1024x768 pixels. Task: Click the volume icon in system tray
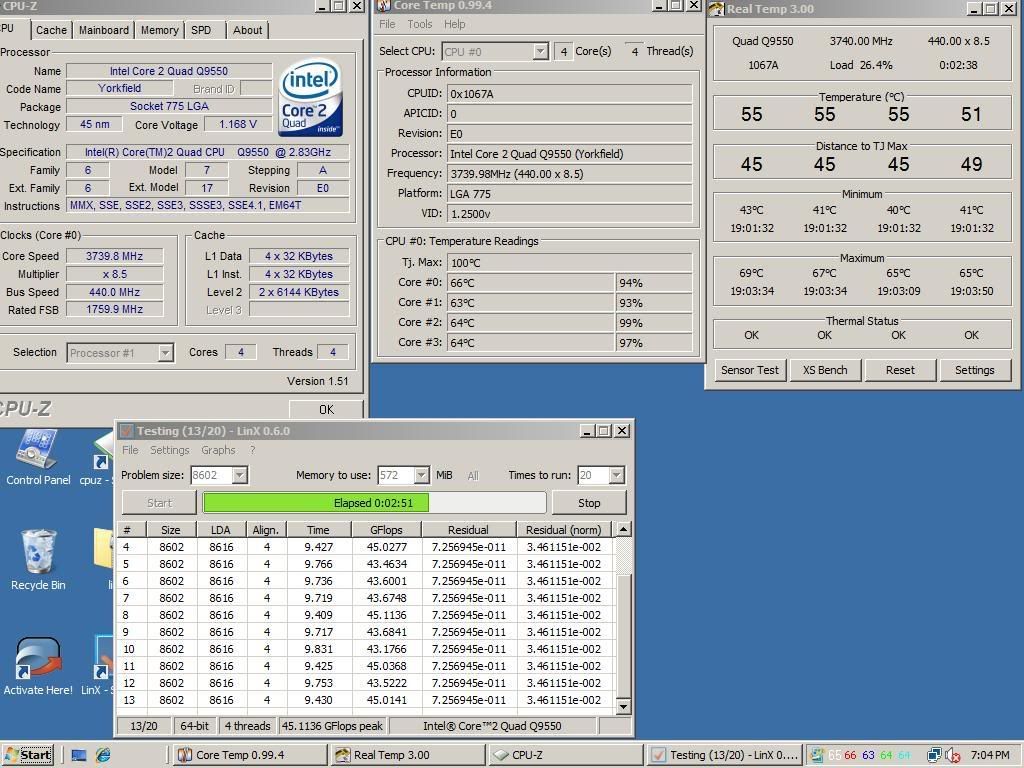tap(953, 755)
